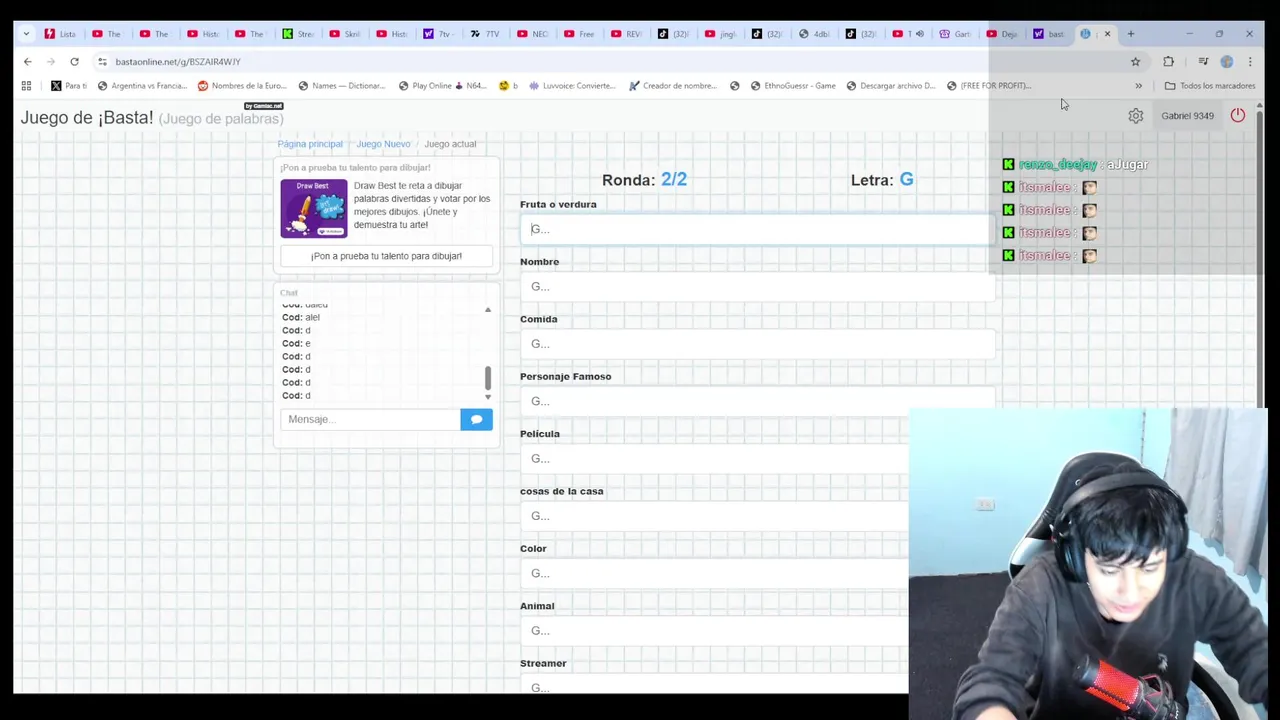Open the Draw Best ad thumbnail
This screenshot has width=1280, height=720.
pyautogui.click(x=314, y=208)
